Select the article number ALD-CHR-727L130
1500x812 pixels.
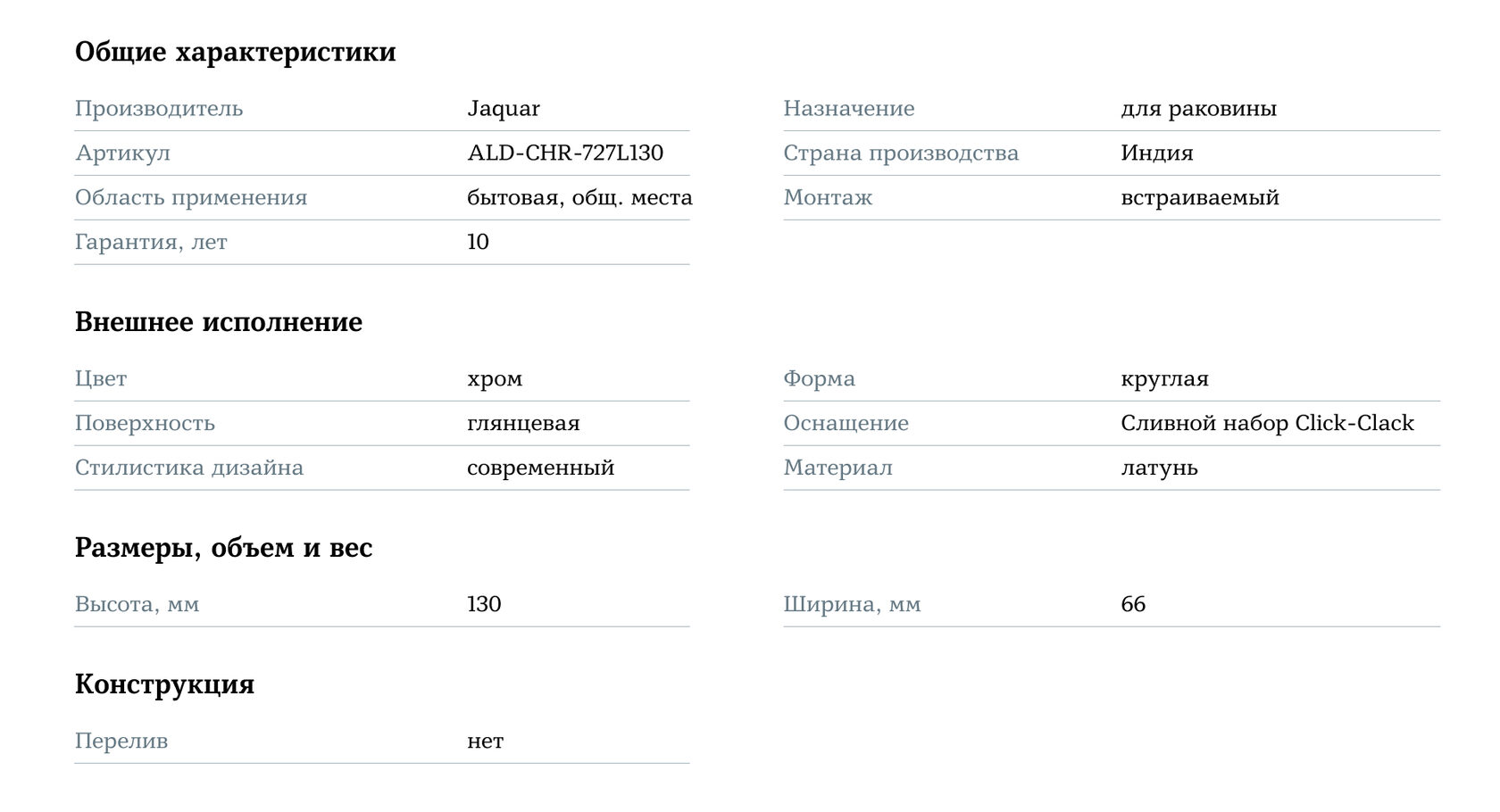[x=564, y=153]
